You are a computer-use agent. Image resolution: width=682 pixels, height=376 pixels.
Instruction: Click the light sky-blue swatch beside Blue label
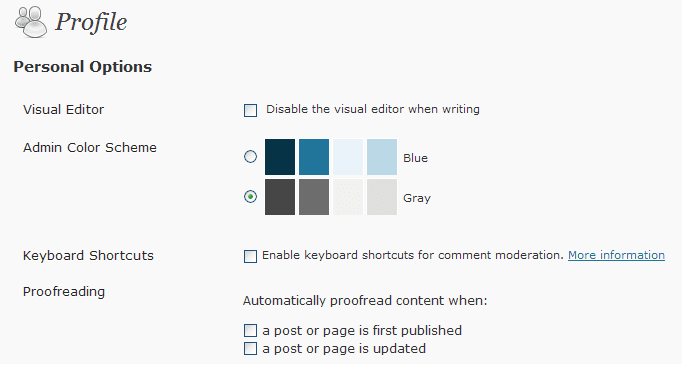tap(382, 157)
